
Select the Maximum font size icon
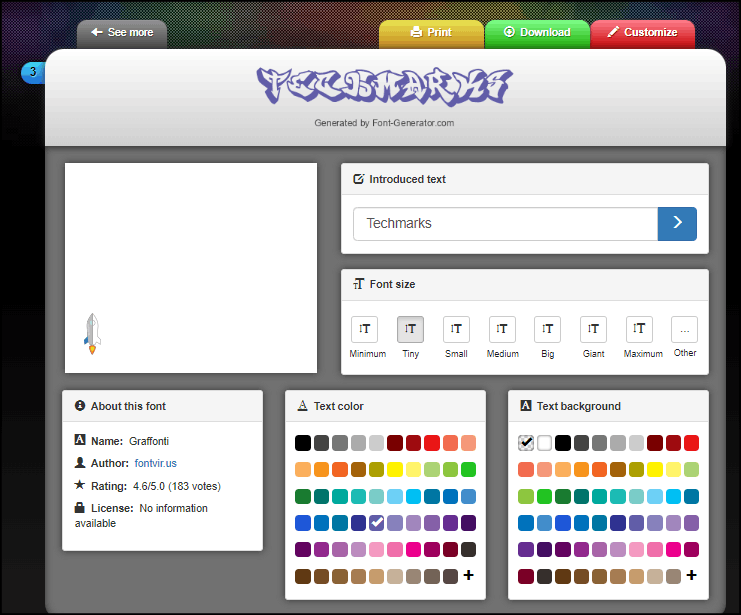click(639, 329)
